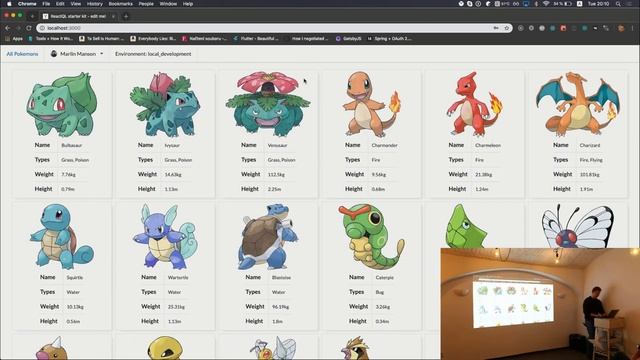Viewport: 640px width, 360px height.
Task: Open the Marlin Manson user dropdown
Action: click(x=77, y=53)
